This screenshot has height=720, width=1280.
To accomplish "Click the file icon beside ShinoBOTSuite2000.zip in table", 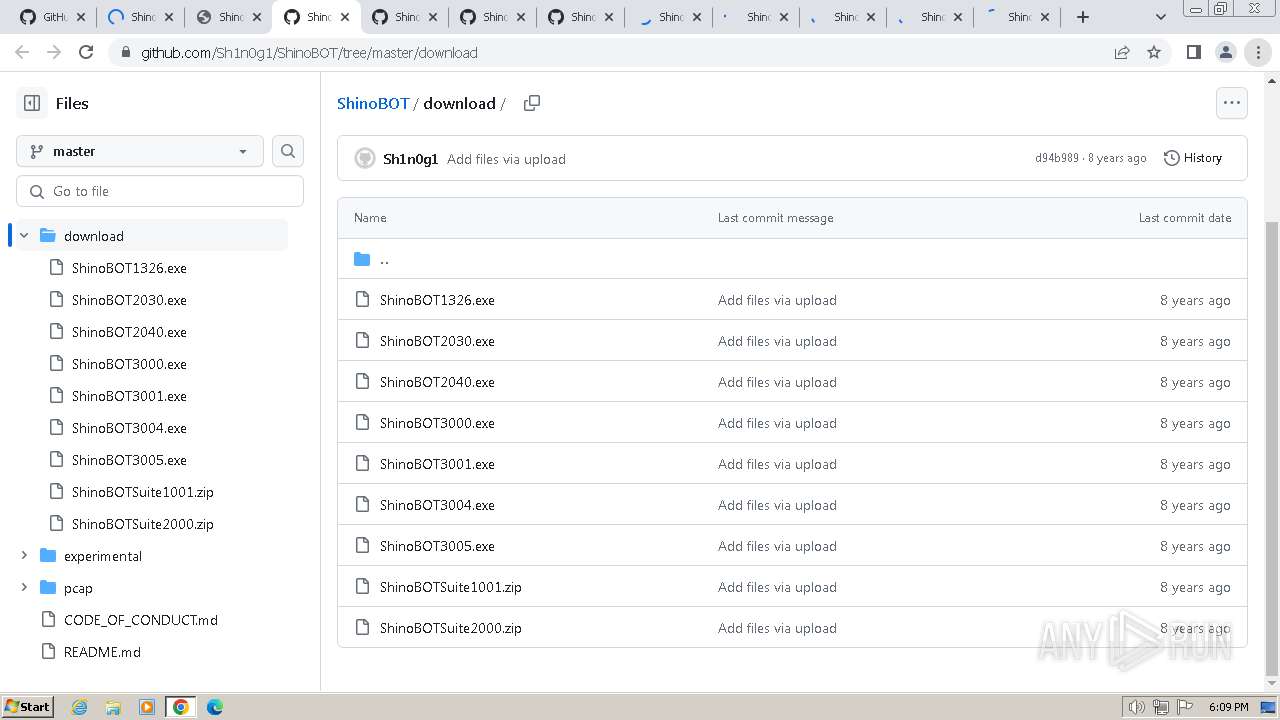I will coord(362,628).
